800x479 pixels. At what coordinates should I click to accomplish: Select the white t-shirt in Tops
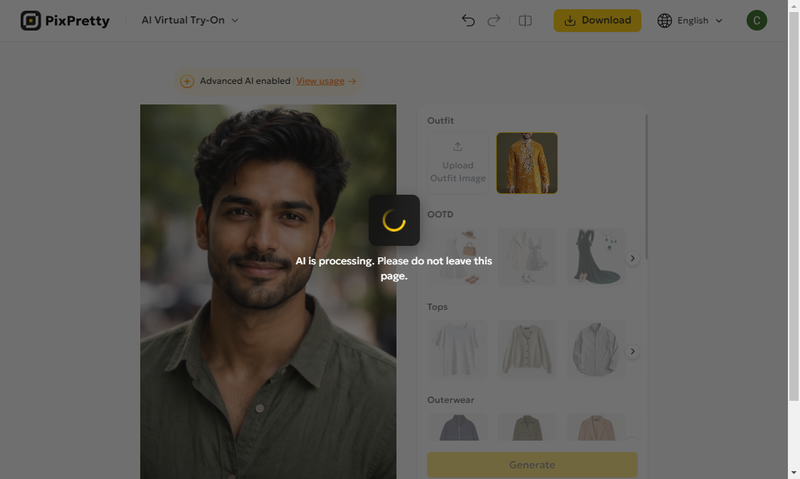point(458,349)
